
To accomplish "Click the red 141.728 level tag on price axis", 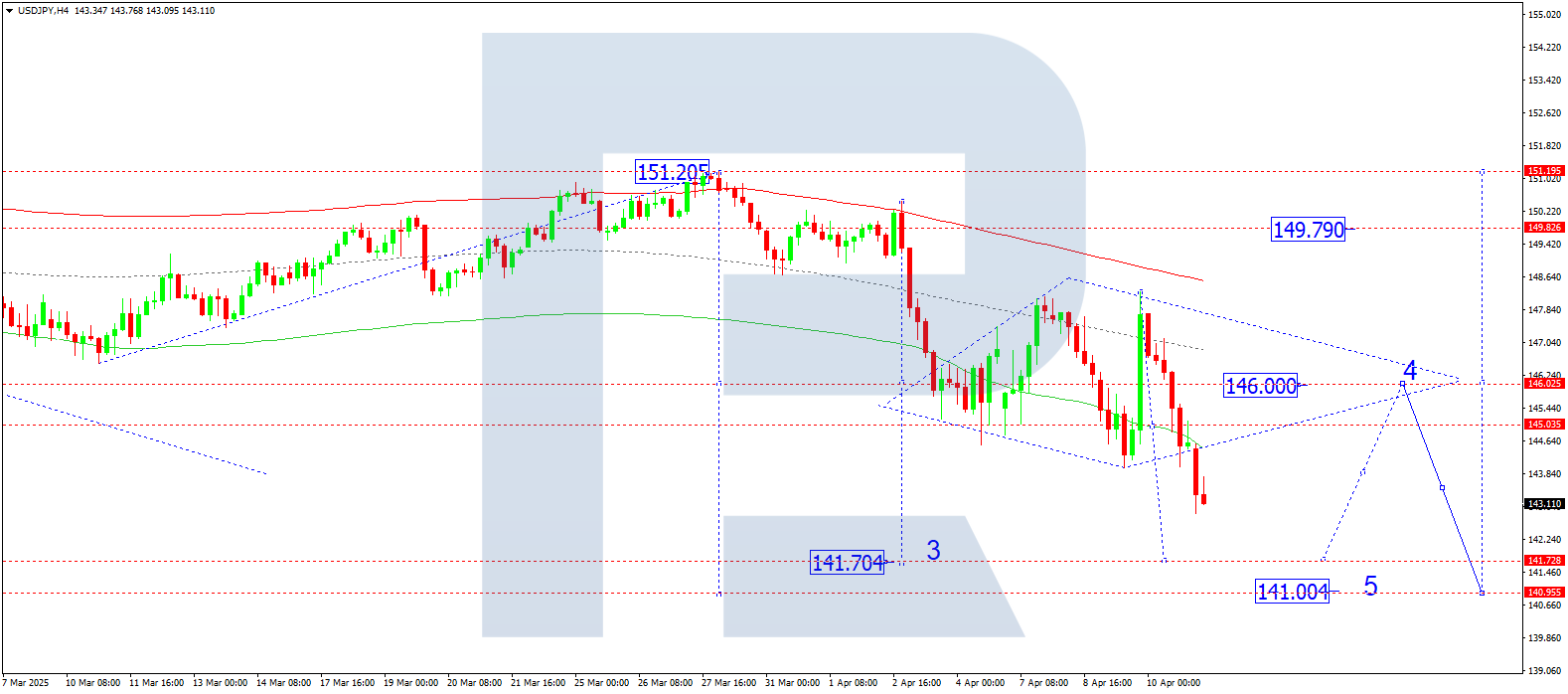I will coord(1544,561).
